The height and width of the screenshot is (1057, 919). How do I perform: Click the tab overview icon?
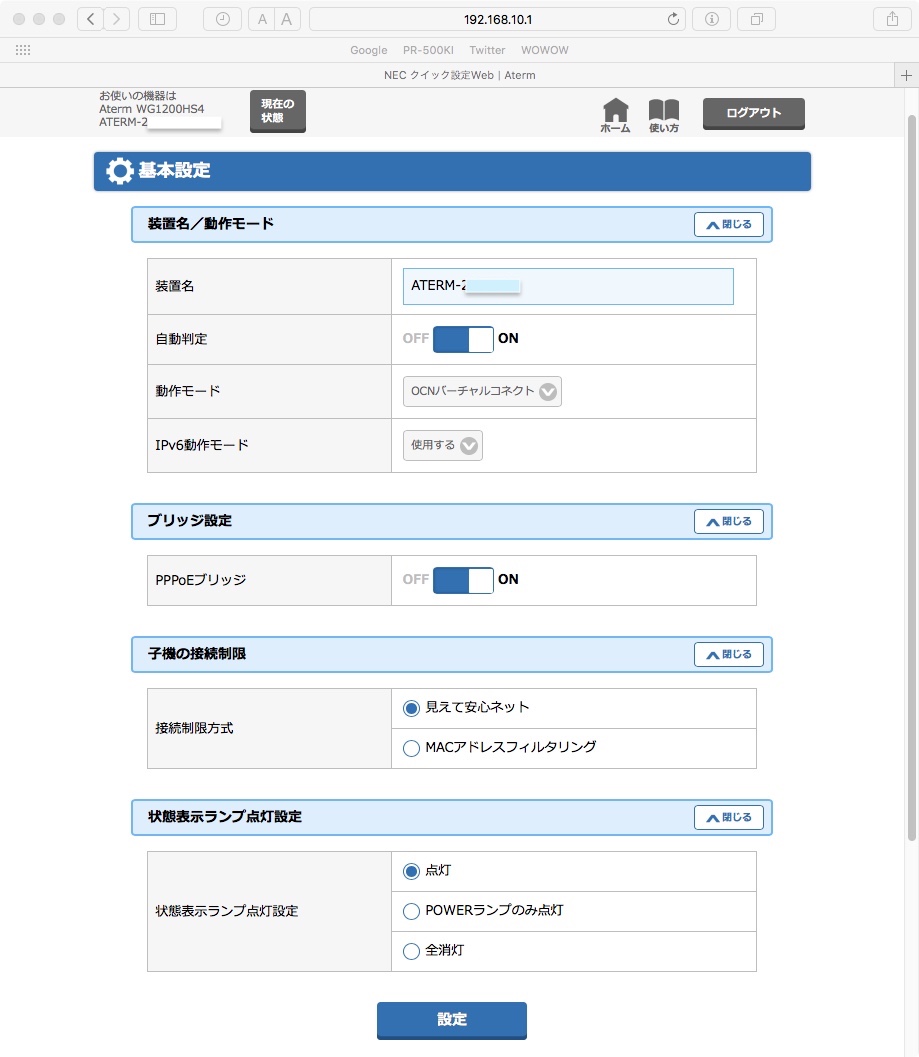coord(755,18)
